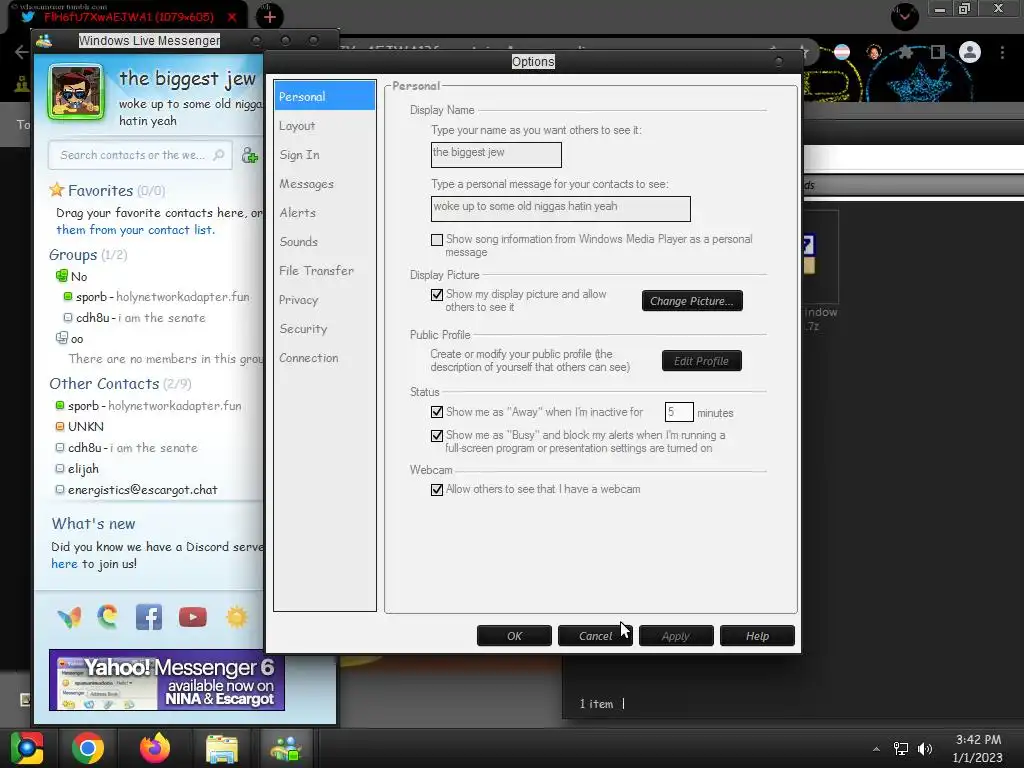Screen dimensions: 1024x768
Task: Select the Messages options category
Action: (x=325, y=184)
